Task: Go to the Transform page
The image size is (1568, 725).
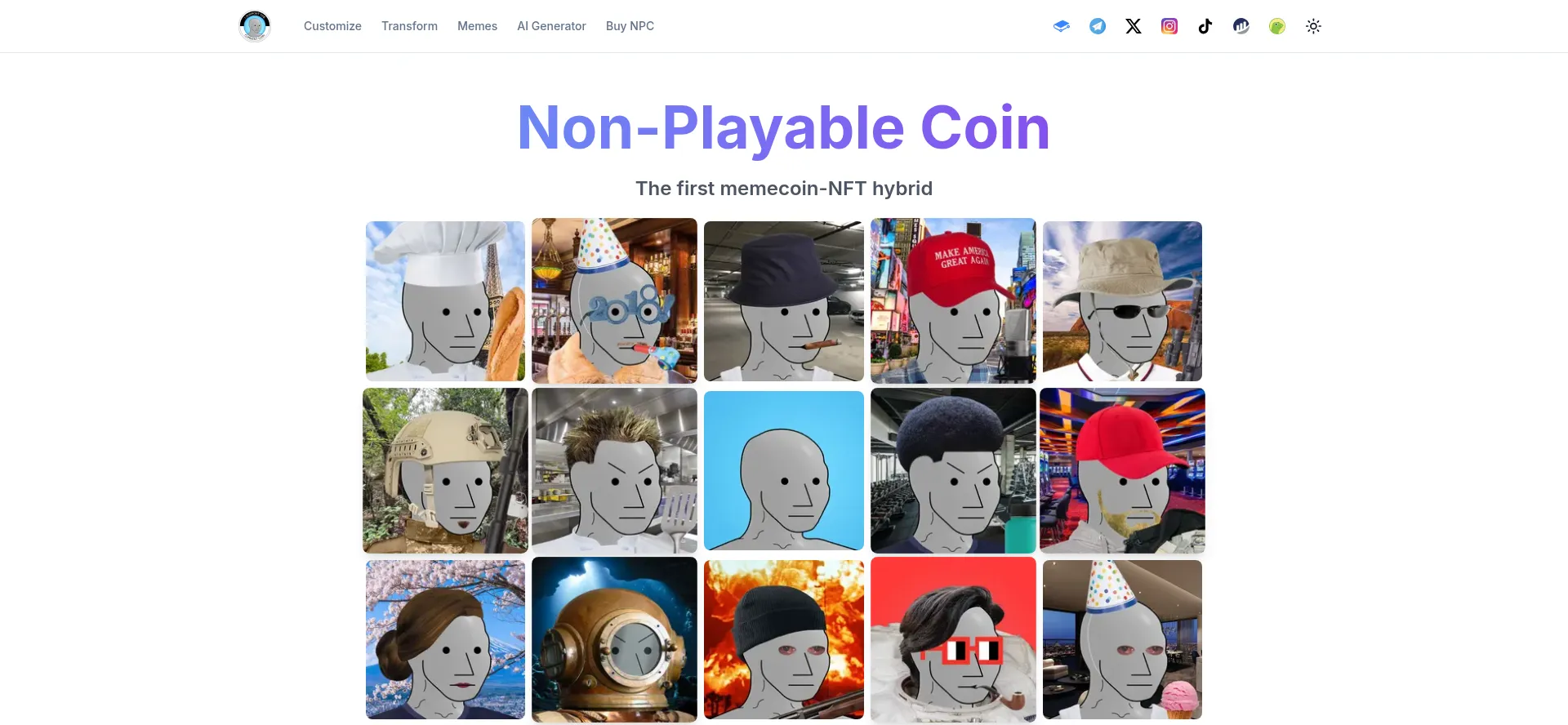Action: [x=409, y=26]
